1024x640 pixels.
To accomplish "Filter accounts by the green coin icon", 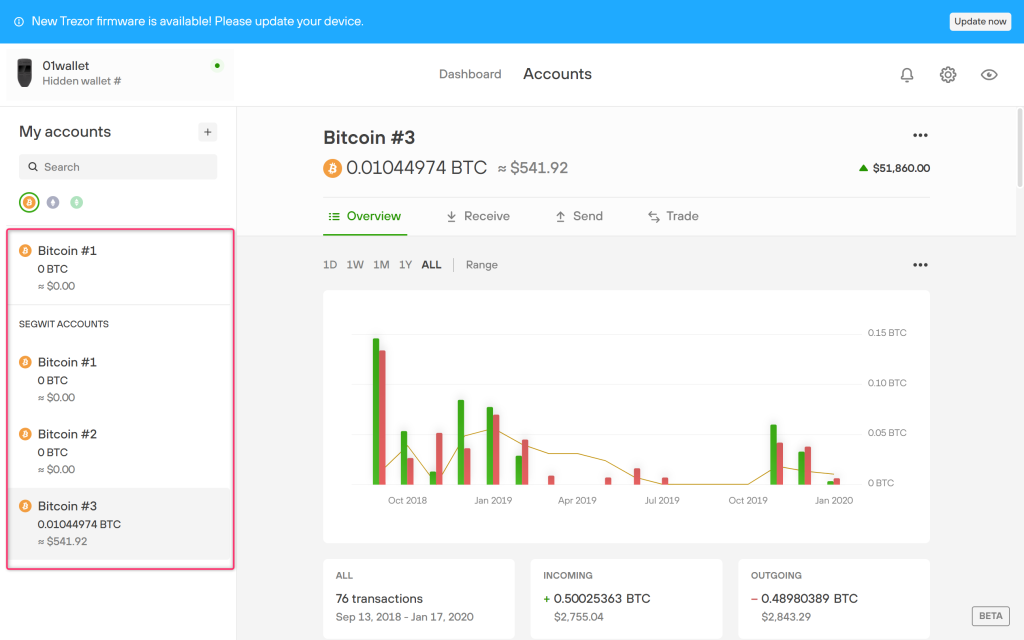I will [76, 202].
